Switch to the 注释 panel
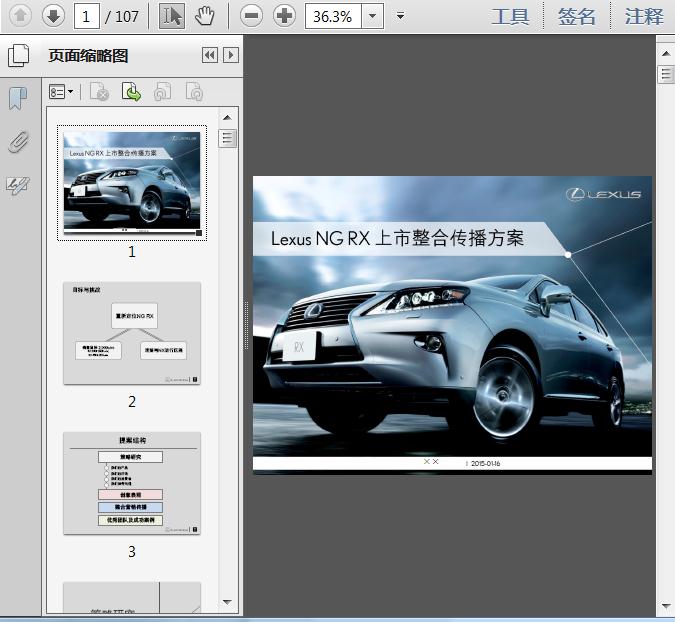The image size is (675, 622). click(x=643, y=16)
